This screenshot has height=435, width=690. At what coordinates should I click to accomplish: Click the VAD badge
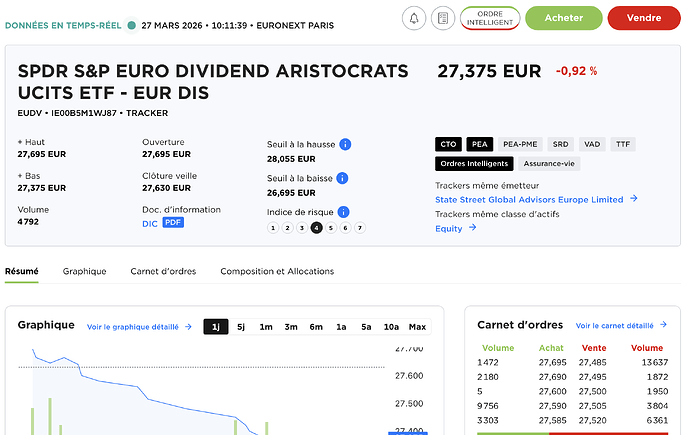[x=592, y=144]
